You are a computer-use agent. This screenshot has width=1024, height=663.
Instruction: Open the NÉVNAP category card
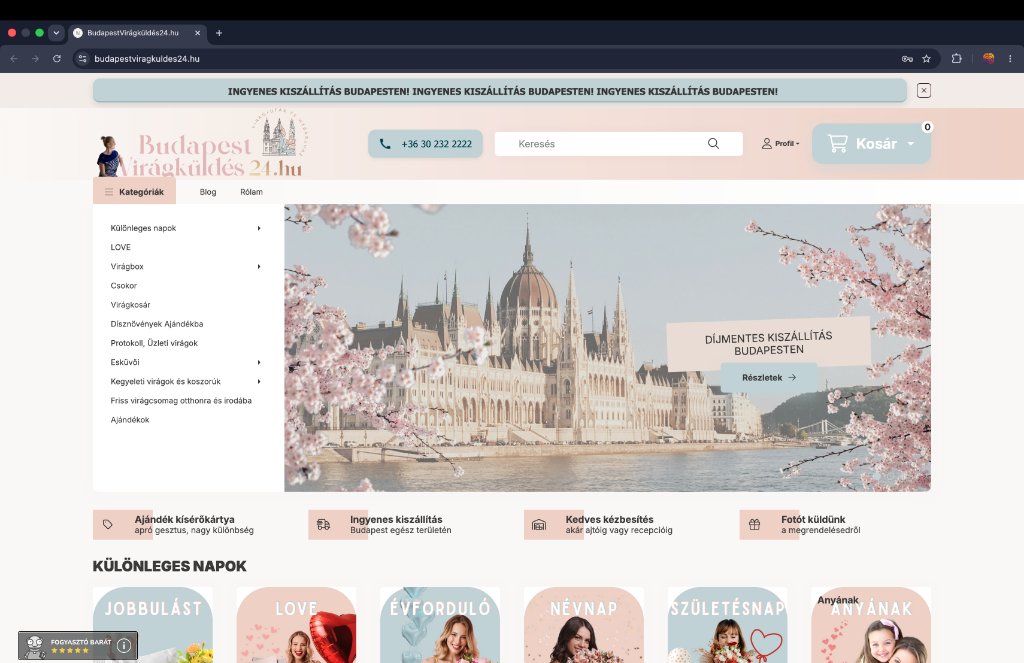584,625
